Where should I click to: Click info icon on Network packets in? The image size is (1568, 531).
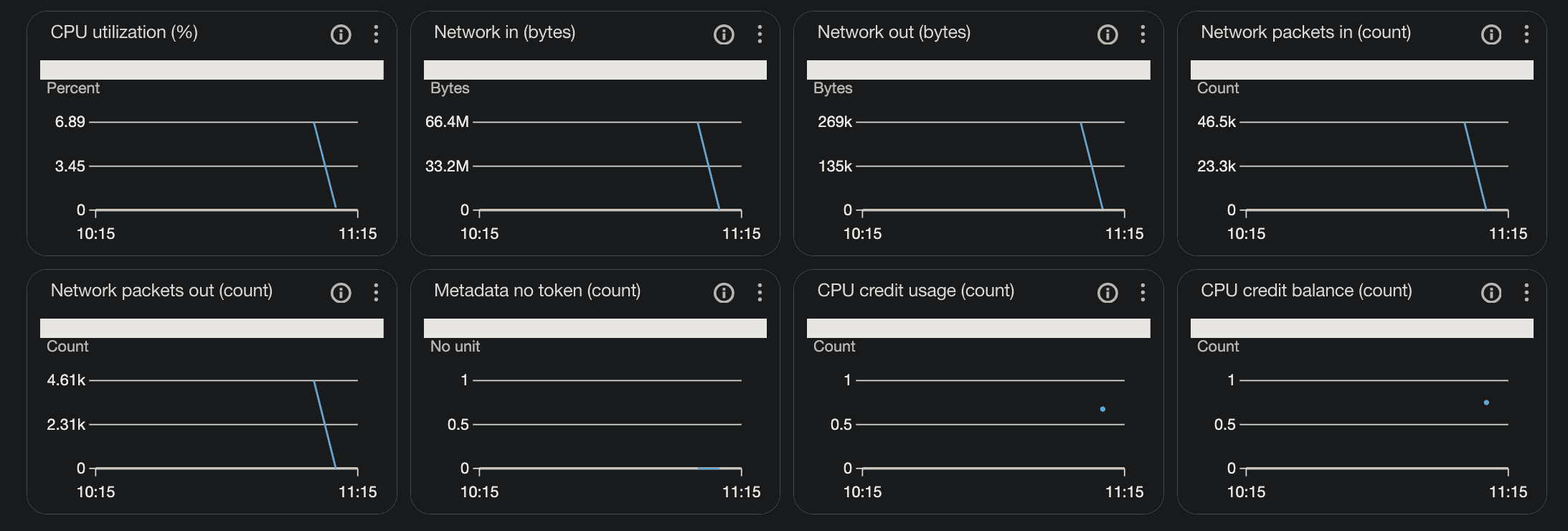pos(1491,34)
